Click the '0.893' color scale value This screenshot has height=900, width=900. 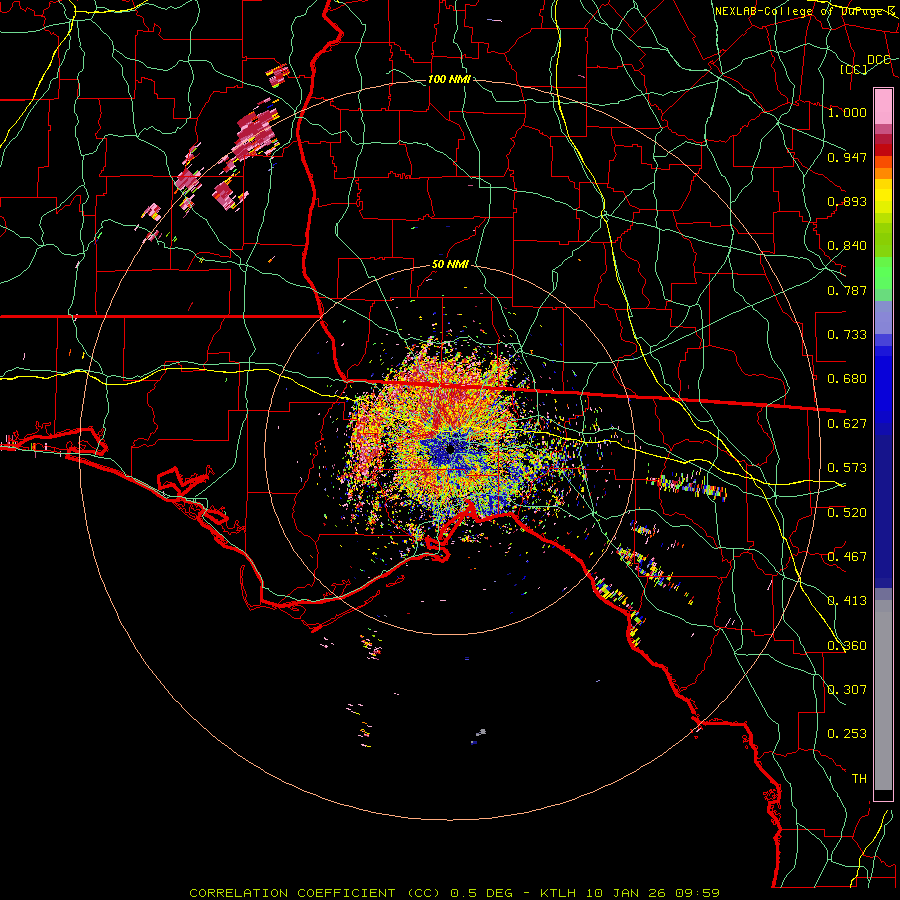(847, 201)
